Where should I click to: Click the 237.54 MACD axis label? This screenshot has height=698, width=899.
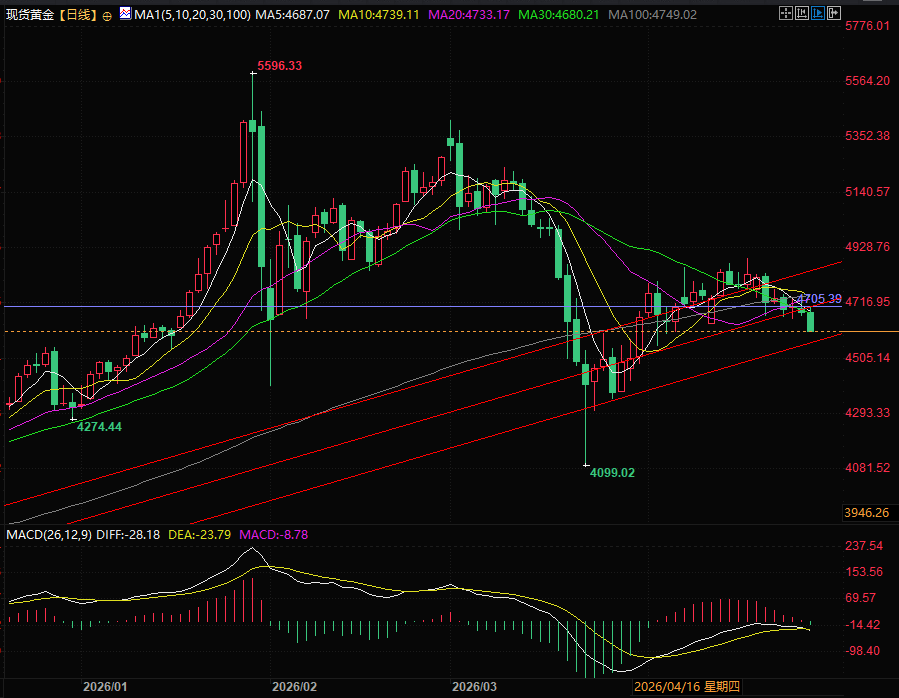864,545
